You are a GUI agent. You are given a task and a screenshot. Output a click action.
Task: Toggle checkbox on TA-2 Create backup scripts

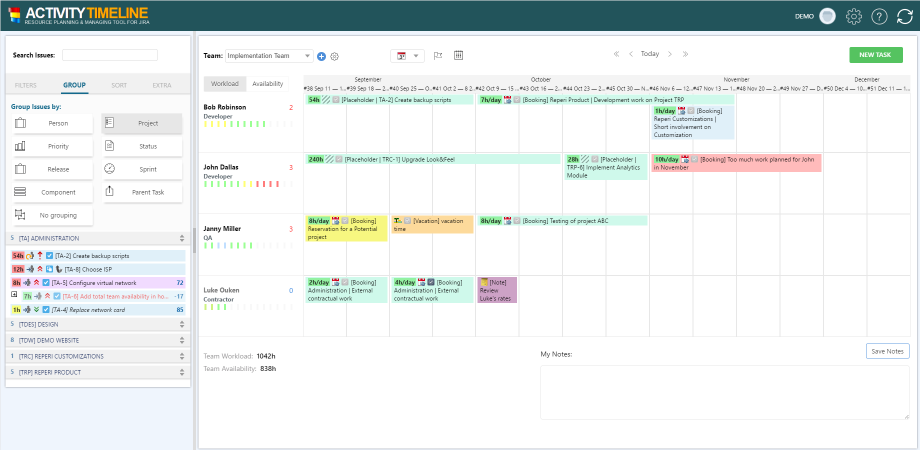49,256
